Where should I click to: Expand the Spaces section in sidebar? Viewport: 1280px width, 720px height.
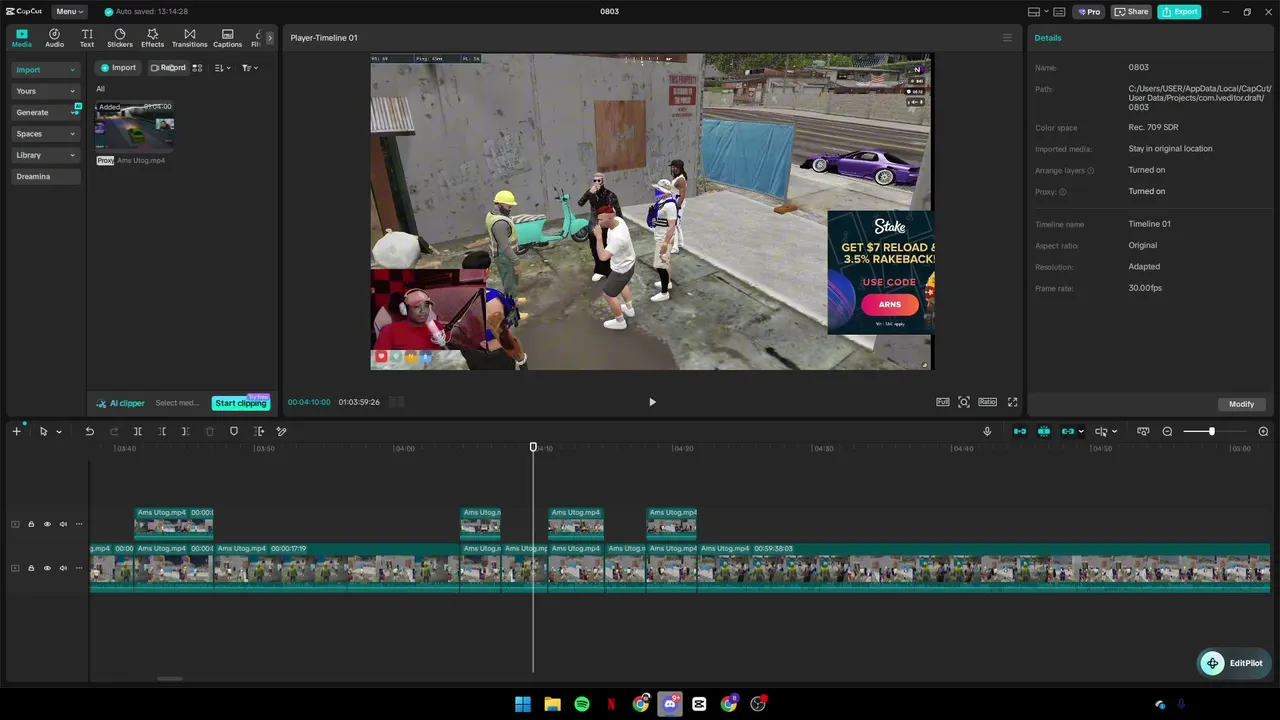45,134
